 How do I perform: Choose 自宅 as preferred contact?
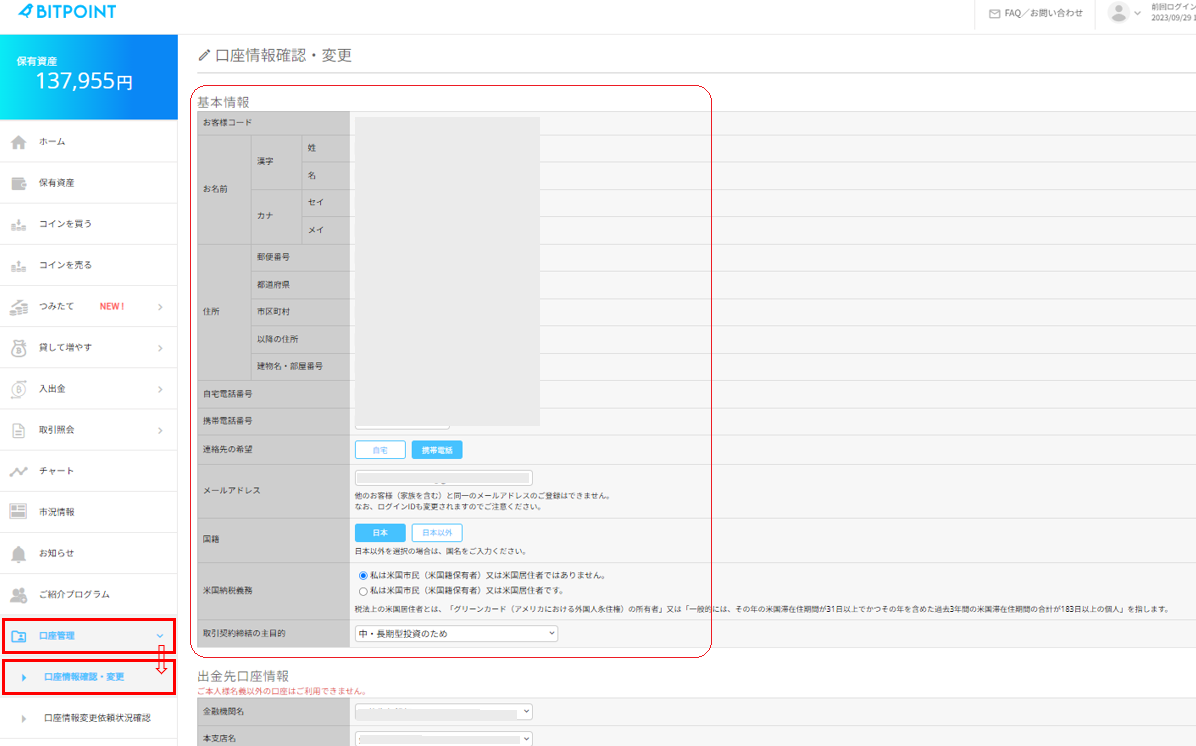click(380, 450)
